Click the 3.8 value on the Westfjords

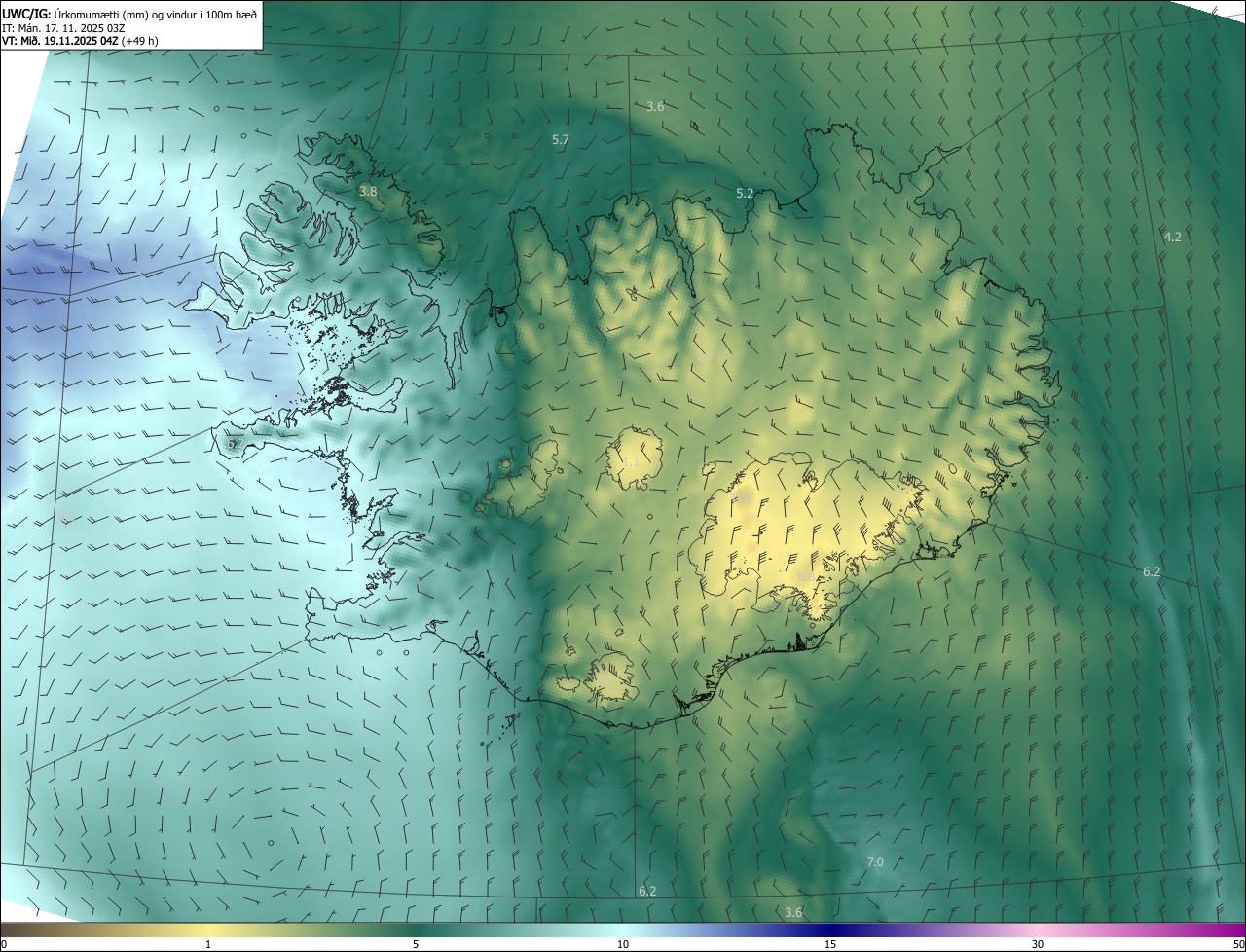coord(368,192)
